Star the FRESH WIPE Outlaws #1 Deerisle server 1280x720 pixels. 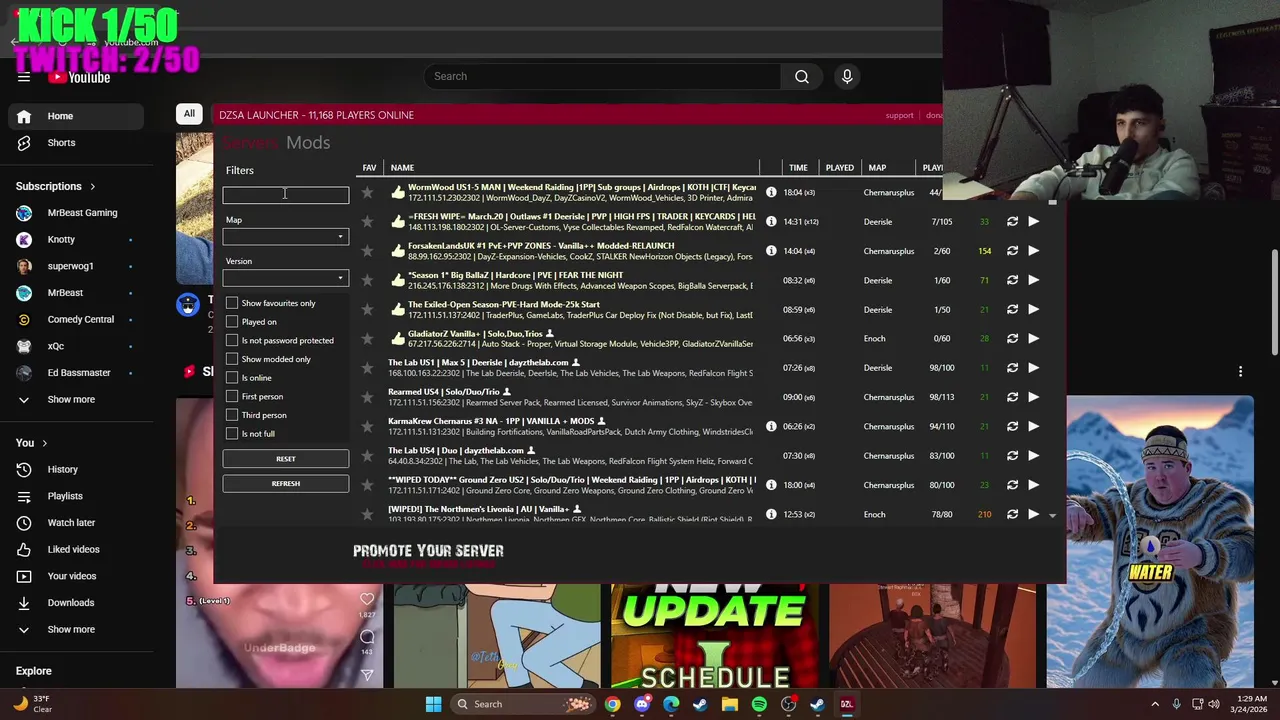pos(367,221)
